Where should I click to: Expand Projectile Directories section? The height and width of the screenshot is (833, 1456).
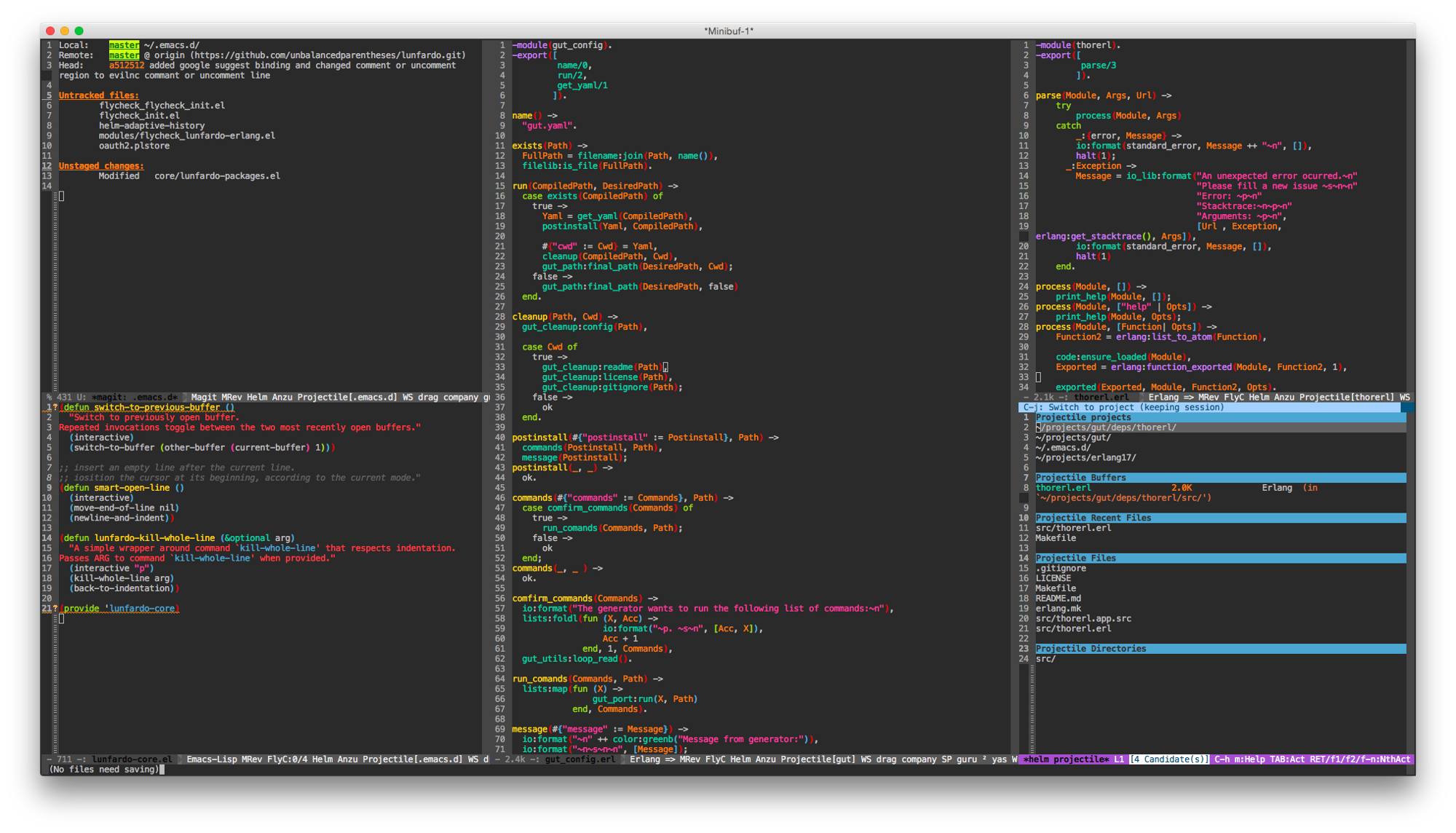[x=1093, y=647]
